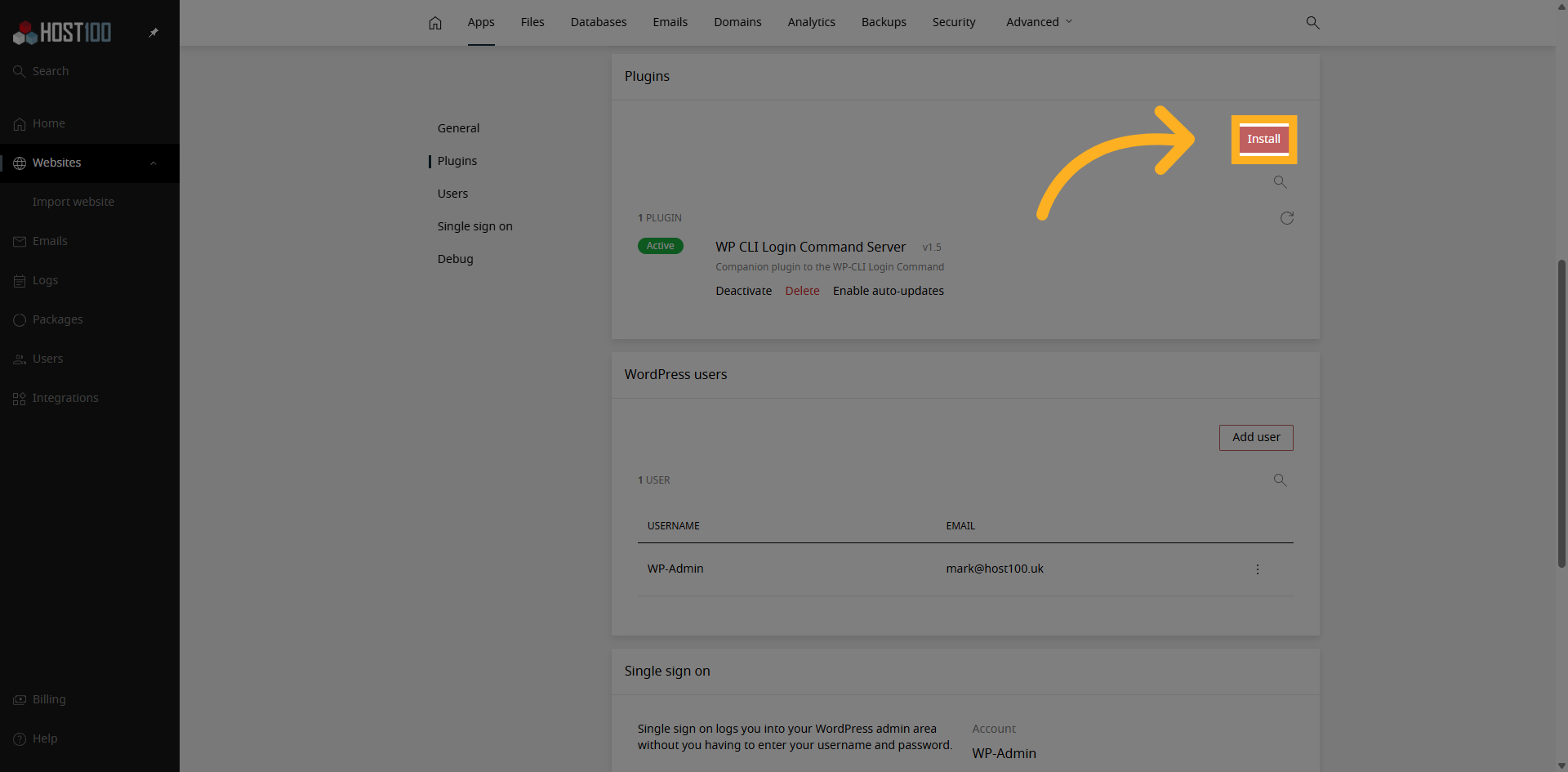Click the Host100 logo

62,33
